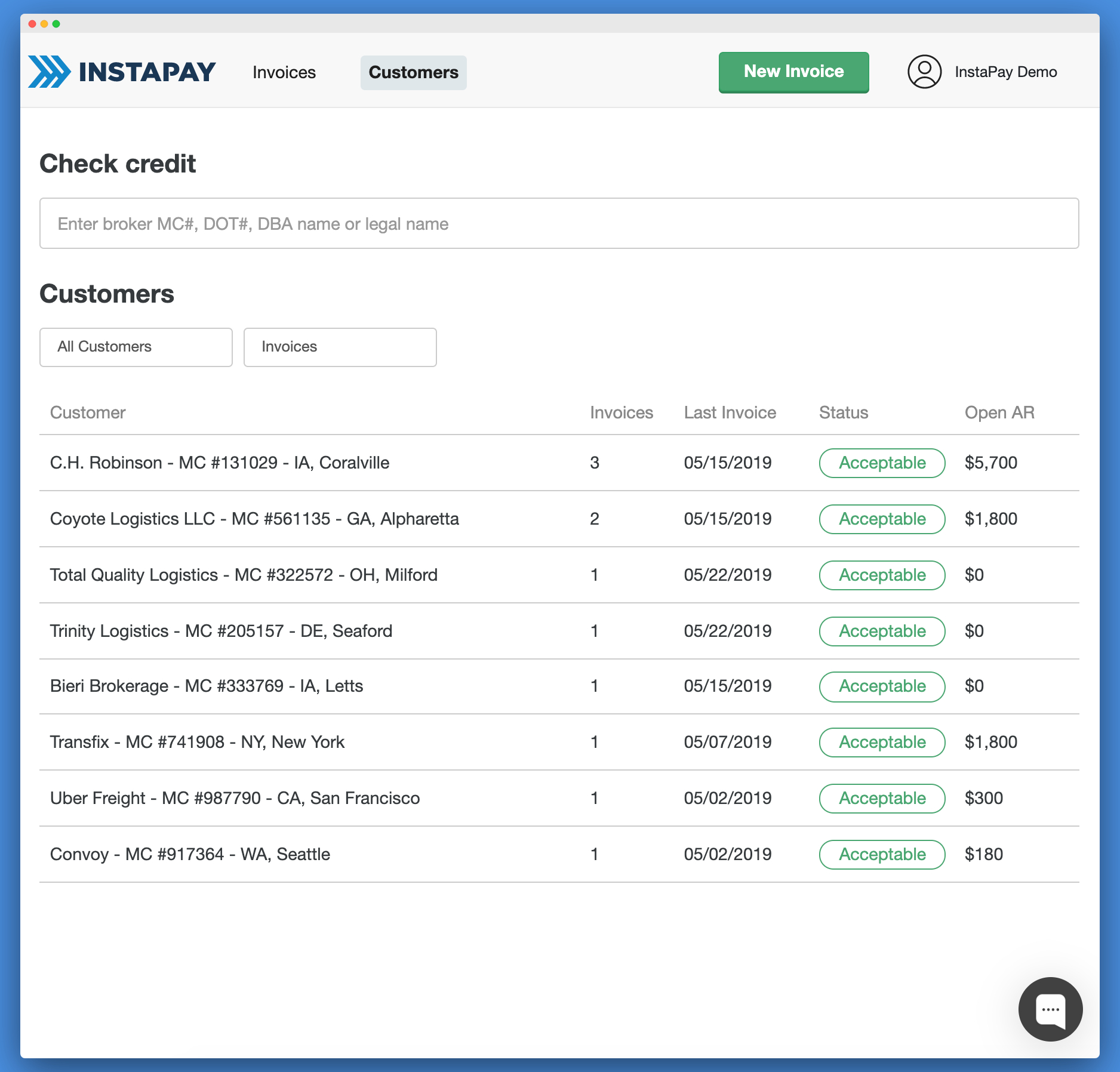
Task: Click Acceptable badge for Bieri Brokerage
Action: 882,687
